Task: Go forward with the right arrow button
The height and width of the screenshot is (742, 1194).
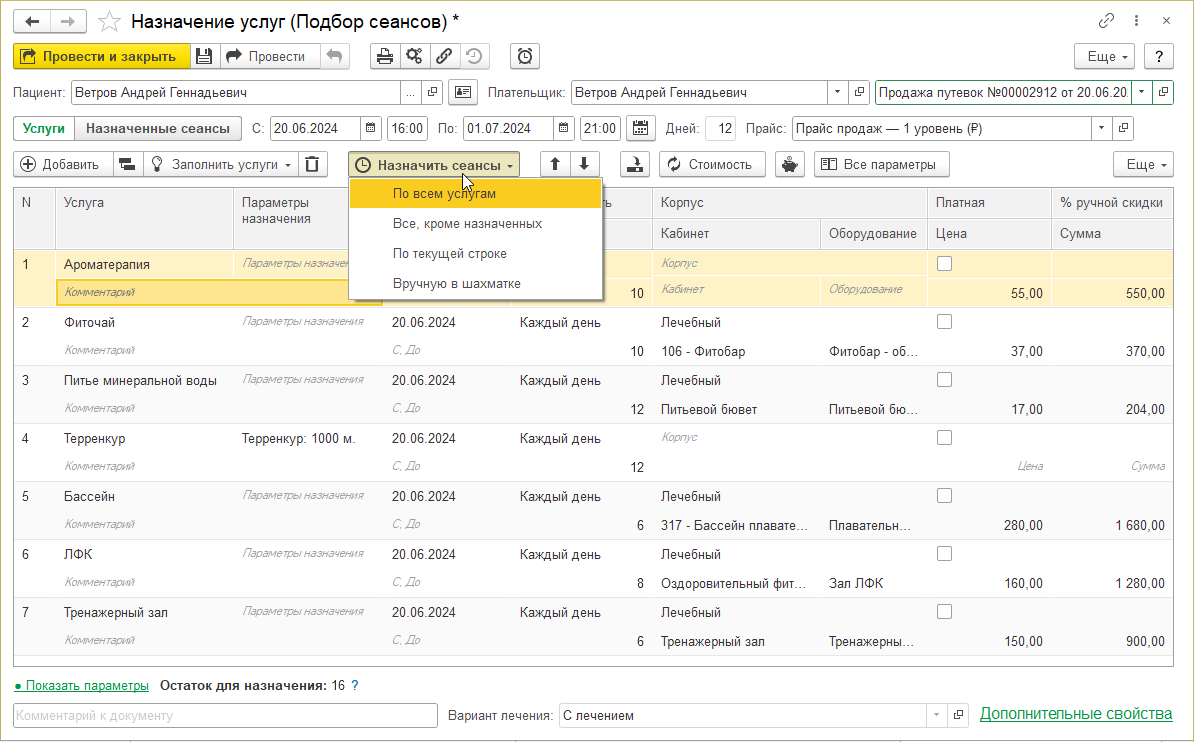Action: click(x=68, y=21)
